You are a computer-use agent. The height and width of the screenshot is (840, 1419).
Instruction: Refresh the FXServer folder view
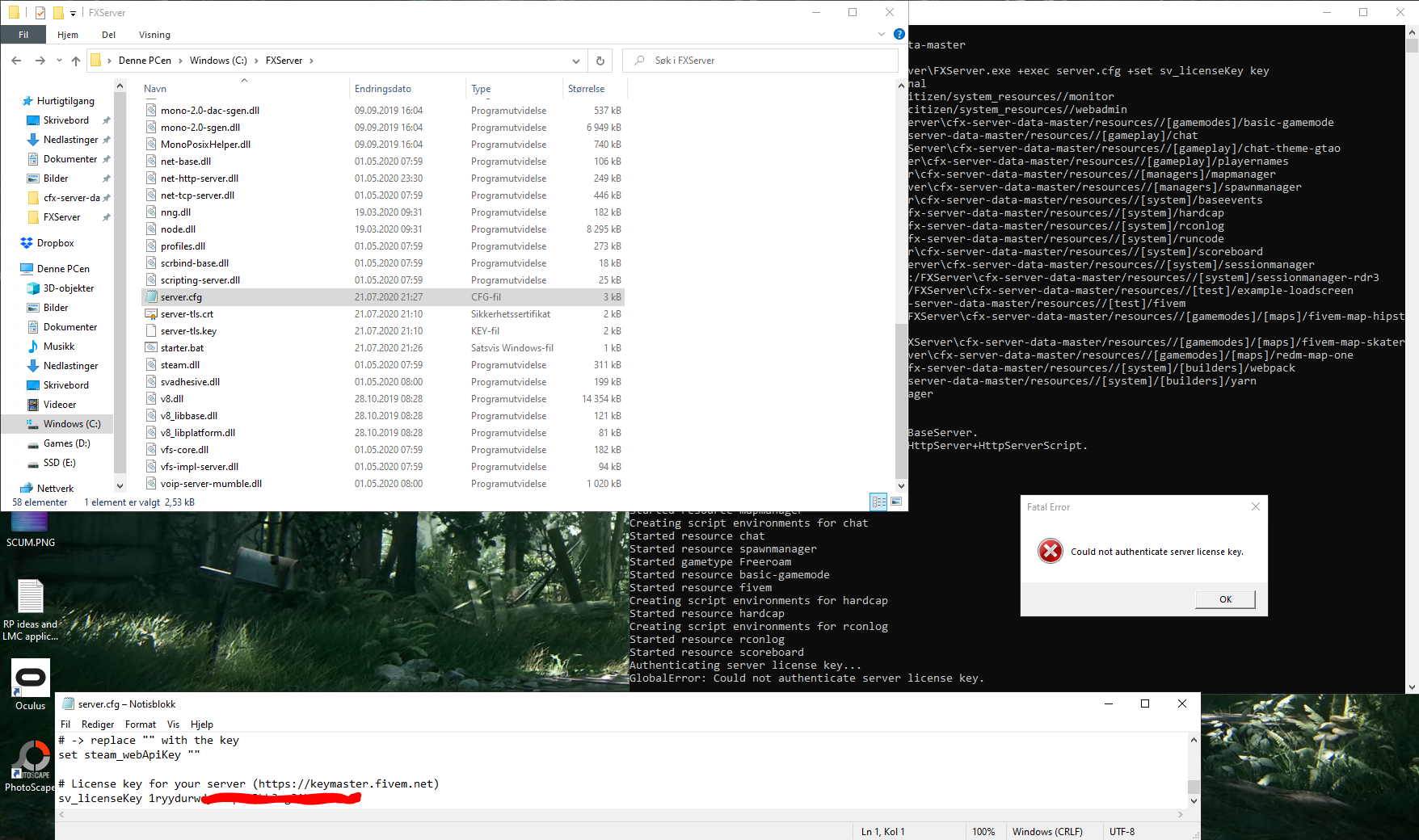click(x=600, y=61)
